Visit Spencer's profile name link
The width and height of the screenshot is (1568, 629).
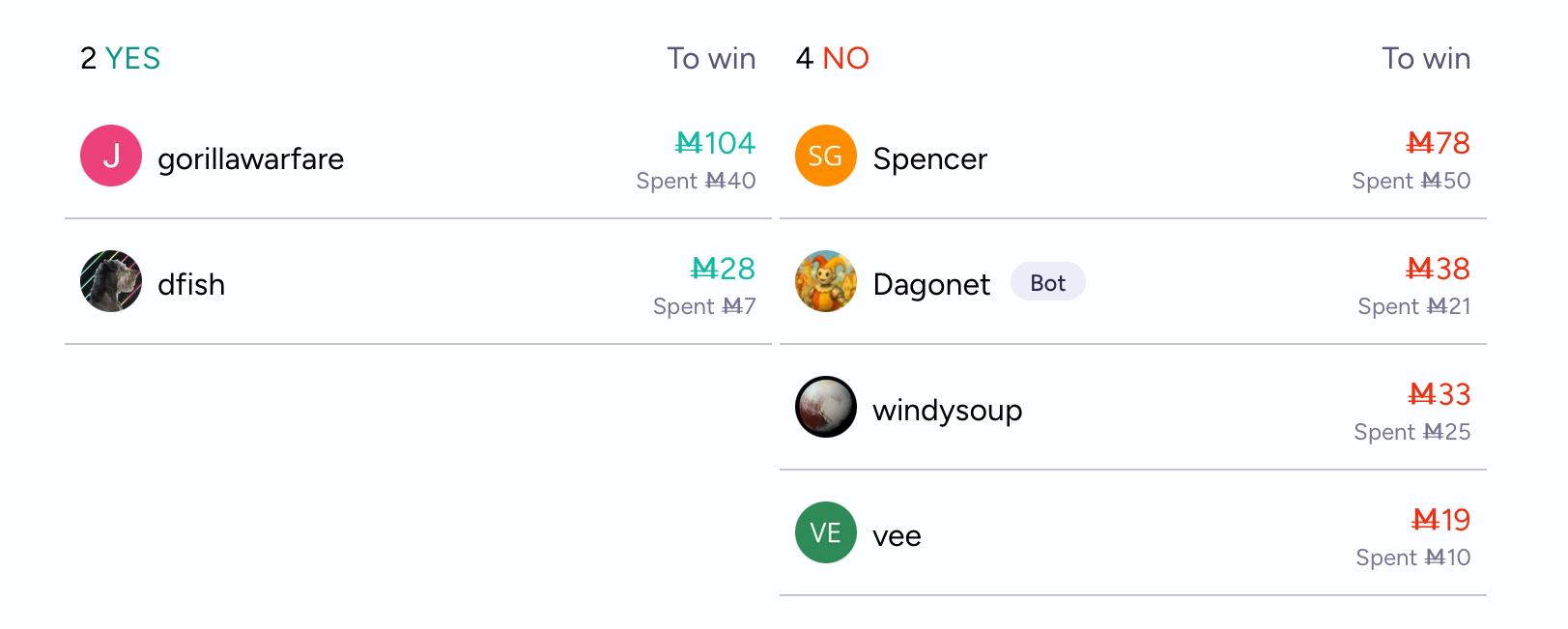(x=929, y=158)
